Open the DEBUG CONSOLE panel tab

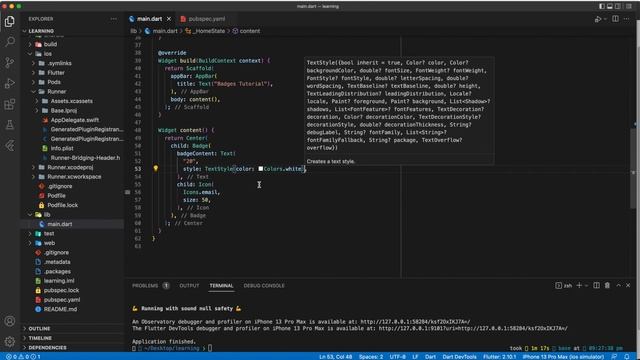click(x=264, y=286)
